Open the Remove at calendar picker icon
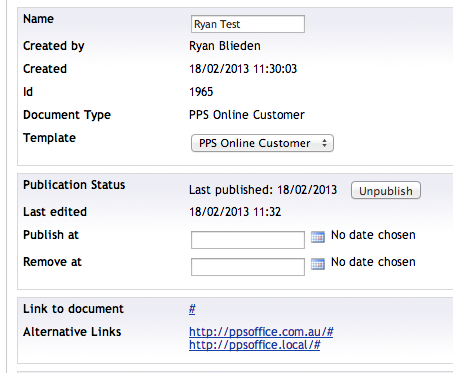The image size is (453, 373). pyautogui.click(x=318, y=264)
